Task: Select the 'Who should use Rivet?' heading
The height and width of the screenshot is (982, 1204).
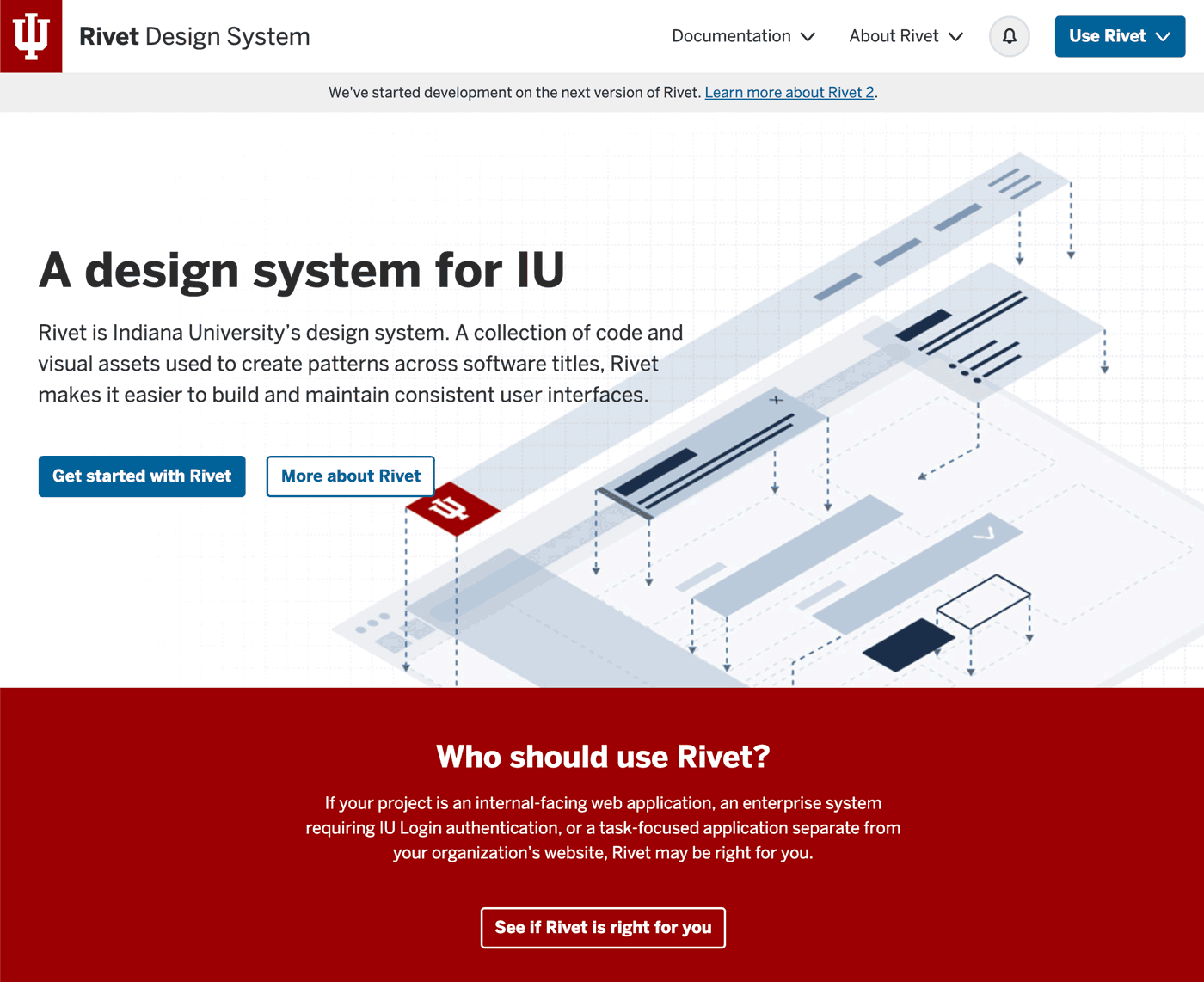Action: point(603,757)
